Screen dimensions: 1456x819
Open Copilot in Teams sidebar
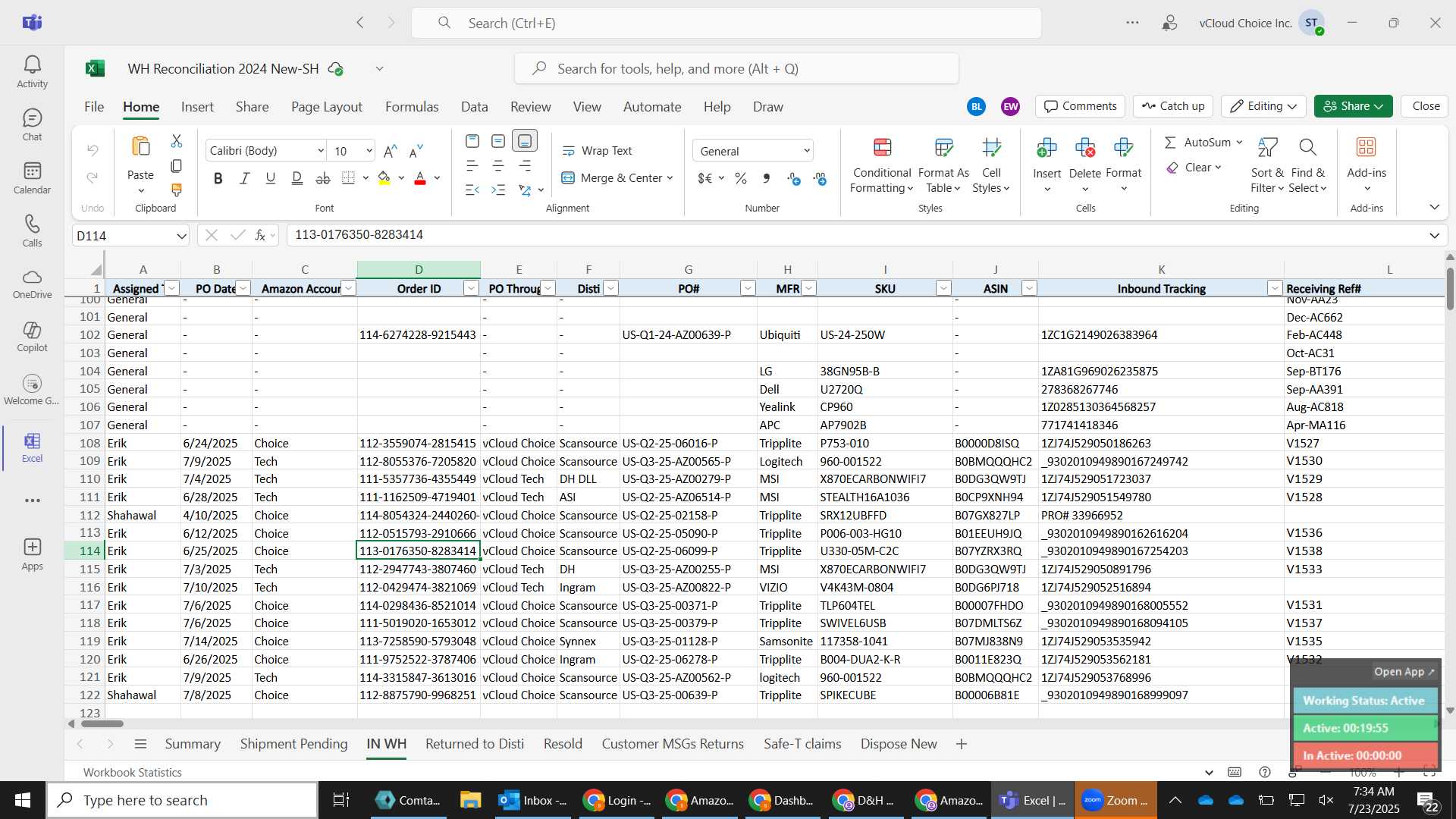(x=32, y=337)
